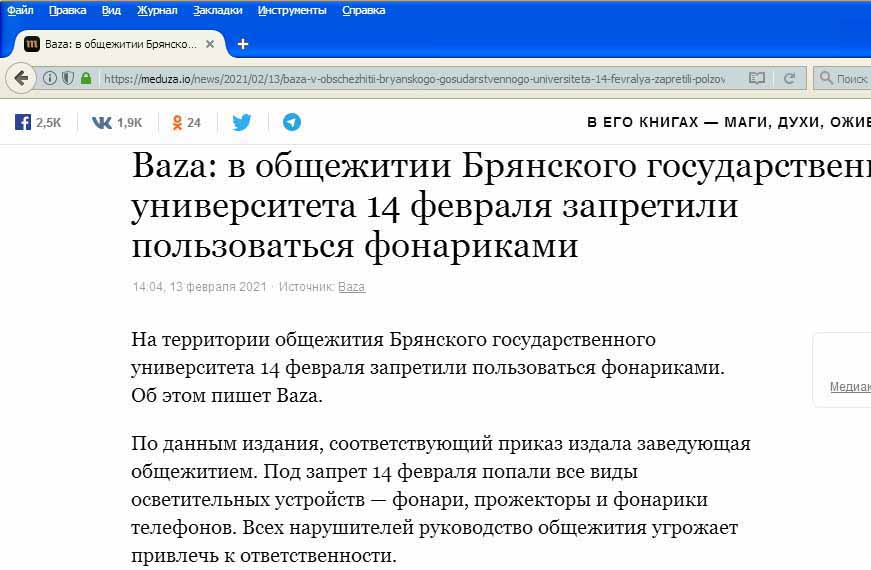Viewport: 871px width, 570px height.
Task: Show site information icon
Action: (50, 78)
